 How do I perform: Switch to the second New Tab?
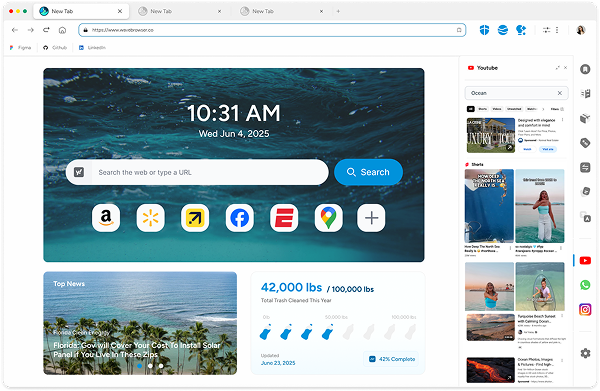pos(179,11)
